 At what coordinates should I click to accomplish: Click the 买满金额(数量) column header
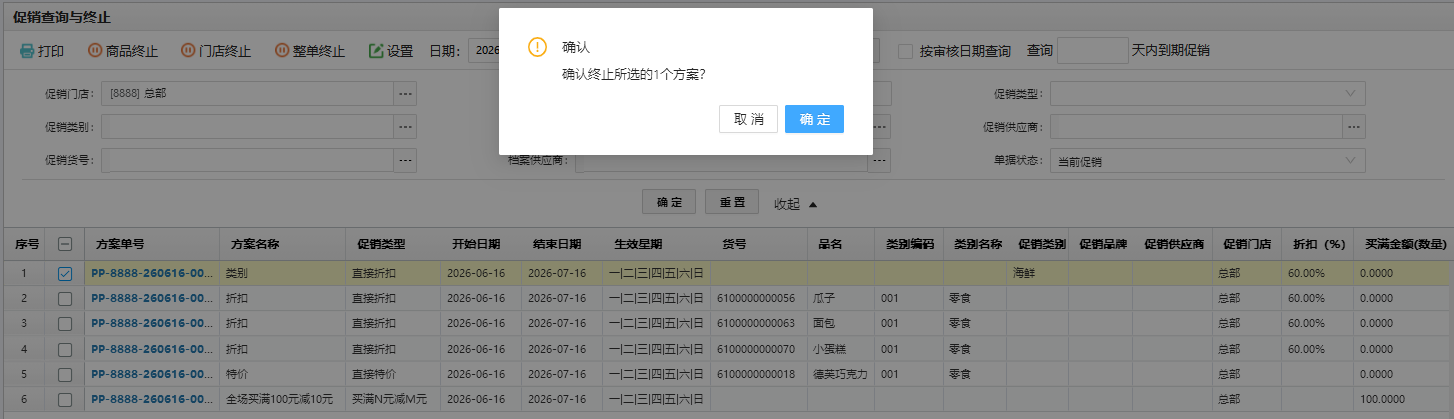point(1406,244)
